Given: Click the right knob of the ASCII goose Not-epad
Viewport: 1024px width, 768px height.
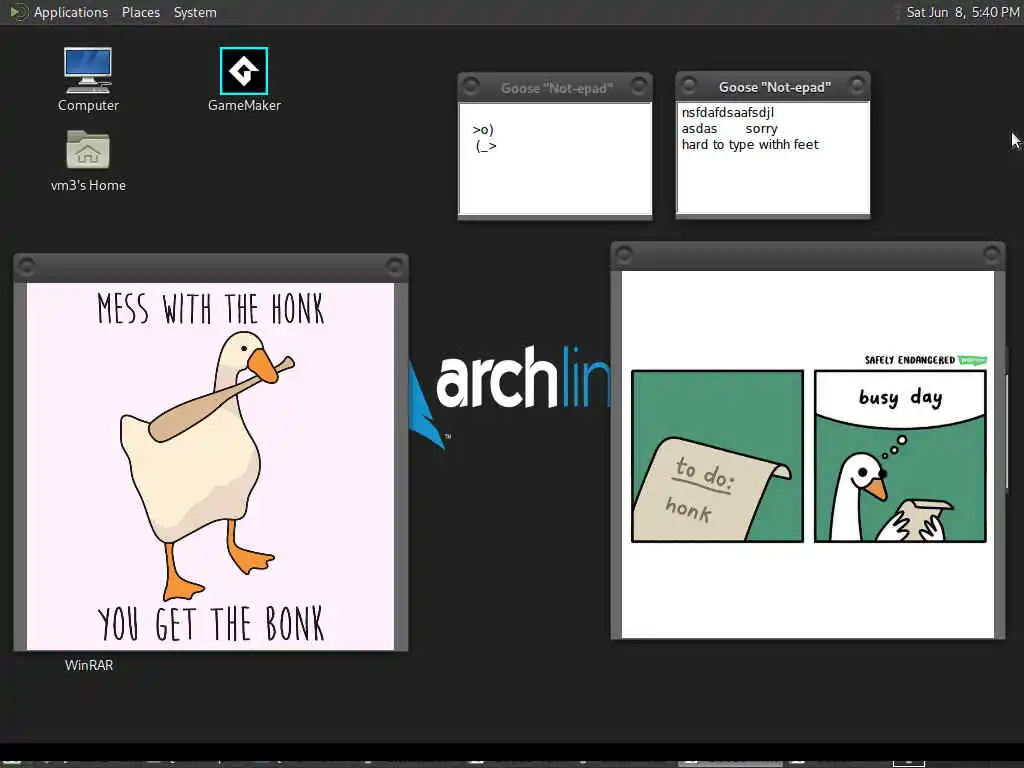Looking at the screenshot, I should (639, 86).
